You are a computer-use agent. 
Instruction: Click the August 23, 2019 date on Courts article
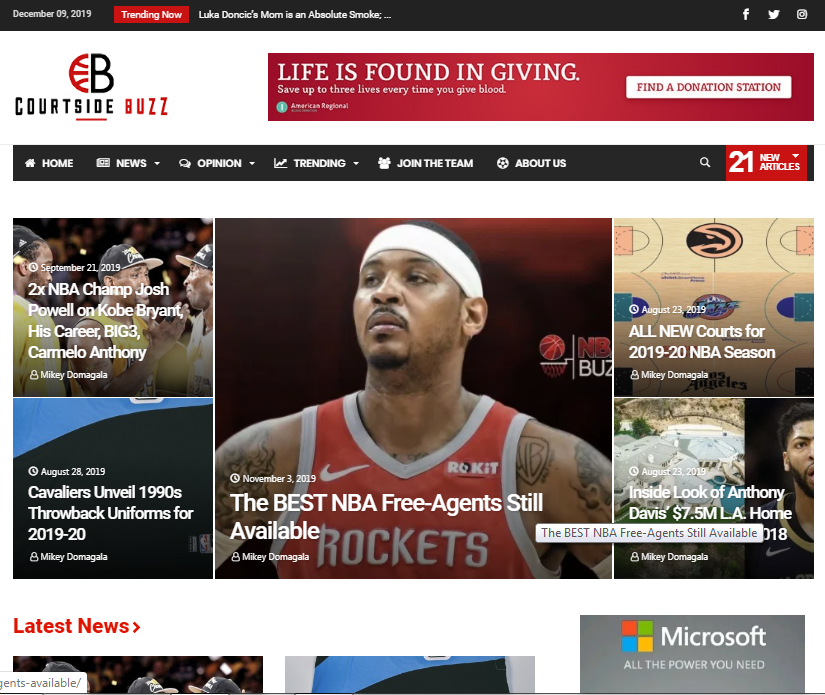pyautogui.click(x=673, y=309)
